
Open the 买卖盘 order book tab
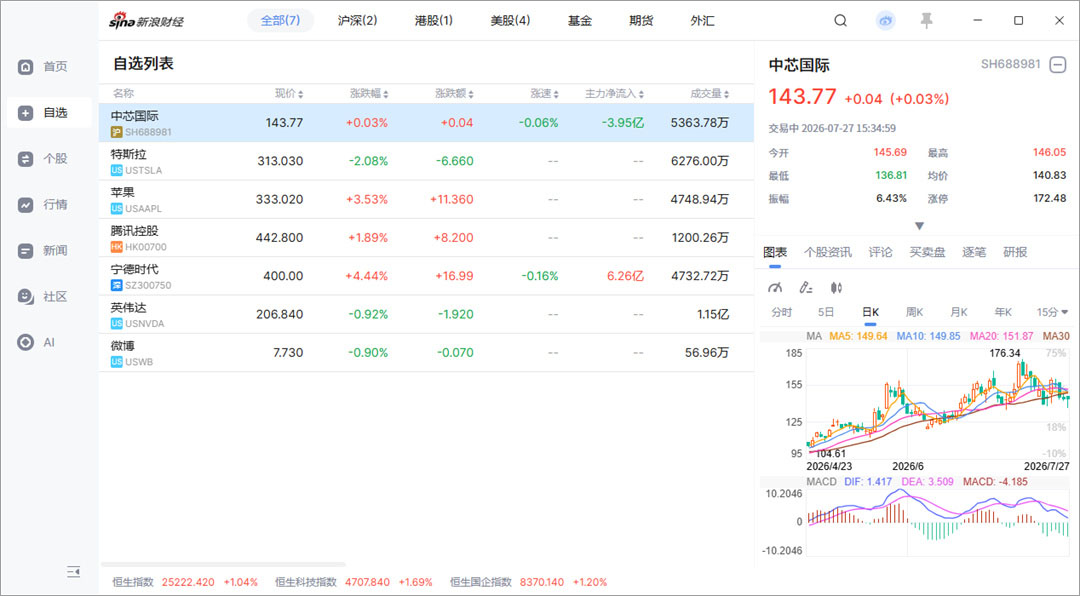(927, 252)
